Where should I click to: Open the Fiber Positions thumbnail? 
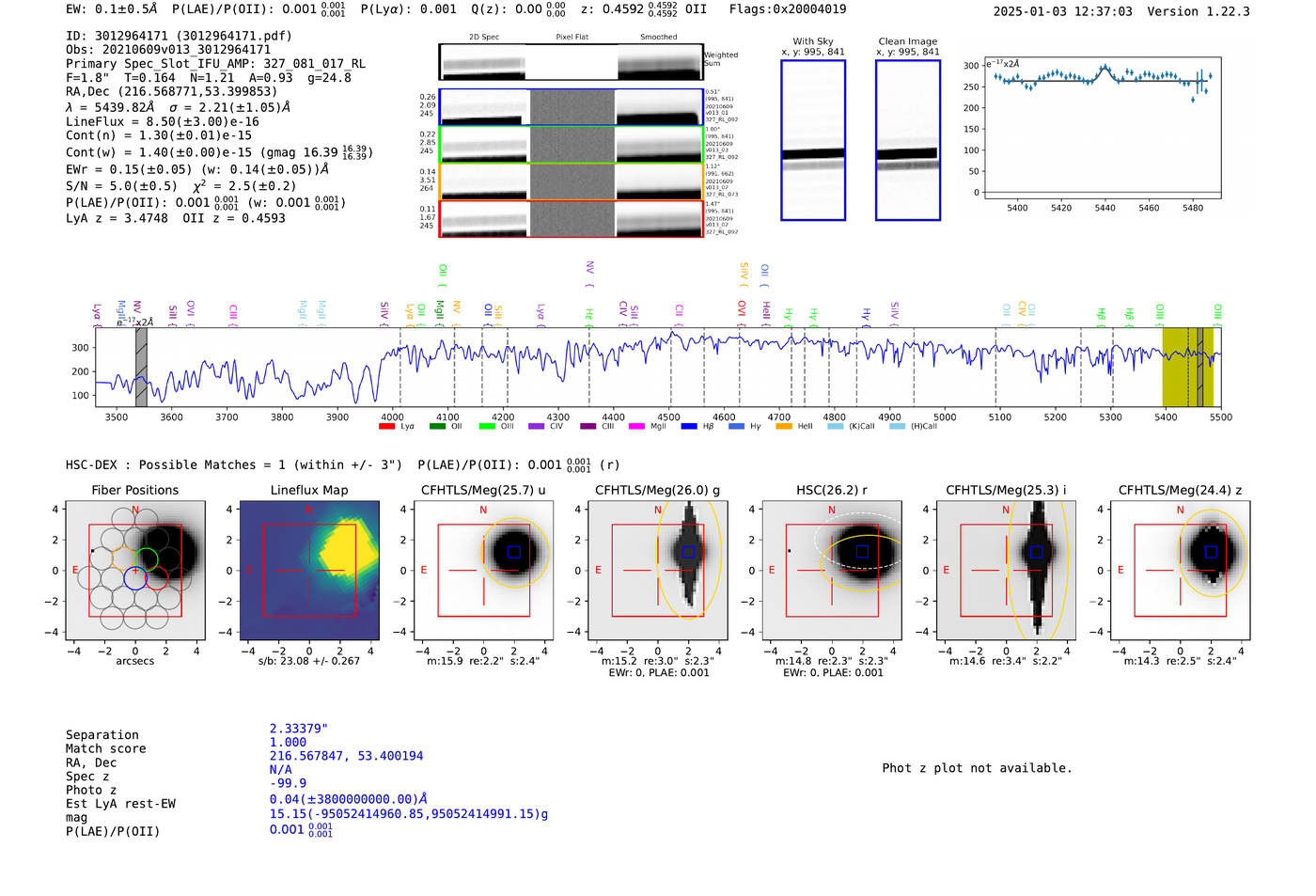point(135,570)
